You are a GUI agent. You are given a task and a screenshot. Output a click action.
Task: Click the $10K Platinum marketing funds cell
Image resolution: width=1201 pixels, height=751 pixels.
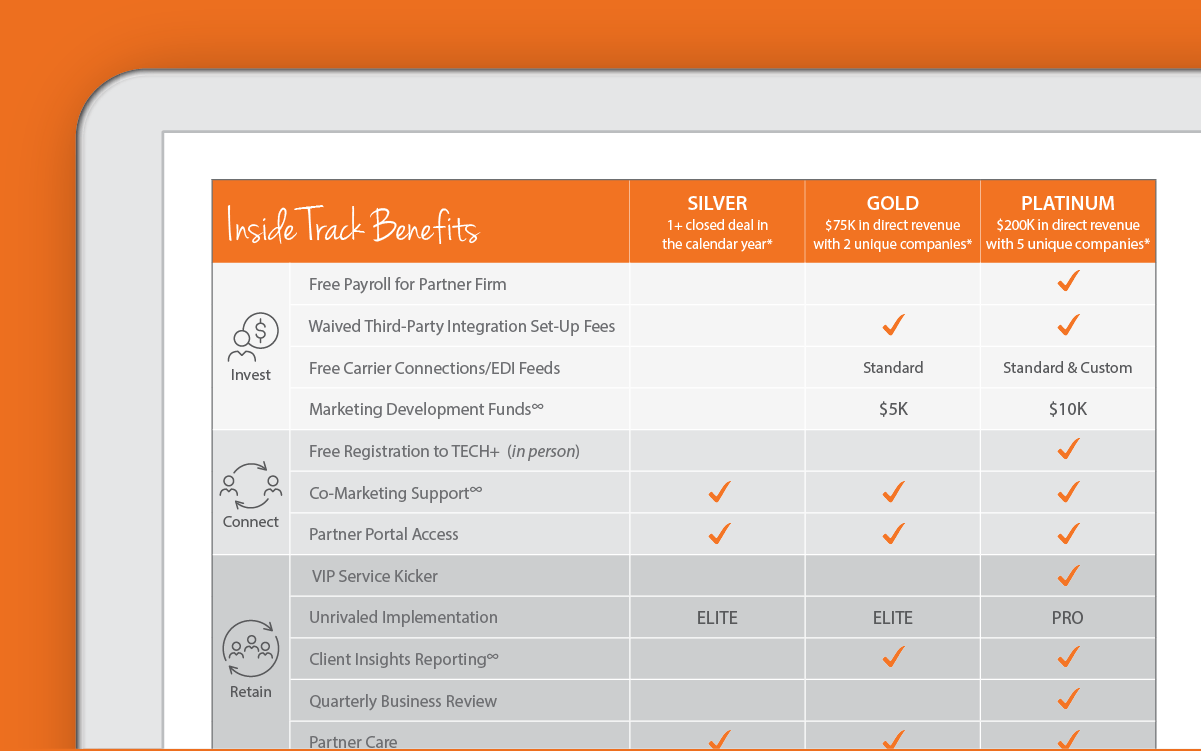point(1068,409)
